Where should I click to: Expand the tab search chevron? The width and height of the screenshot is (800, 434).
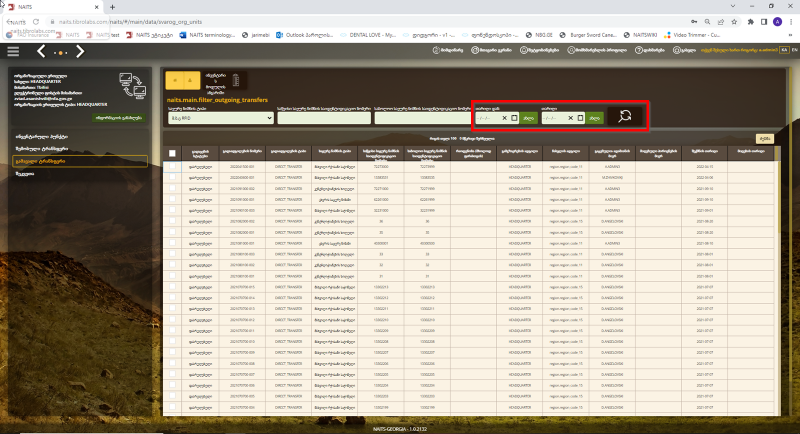pyautogui.click(x=733, y=6)
